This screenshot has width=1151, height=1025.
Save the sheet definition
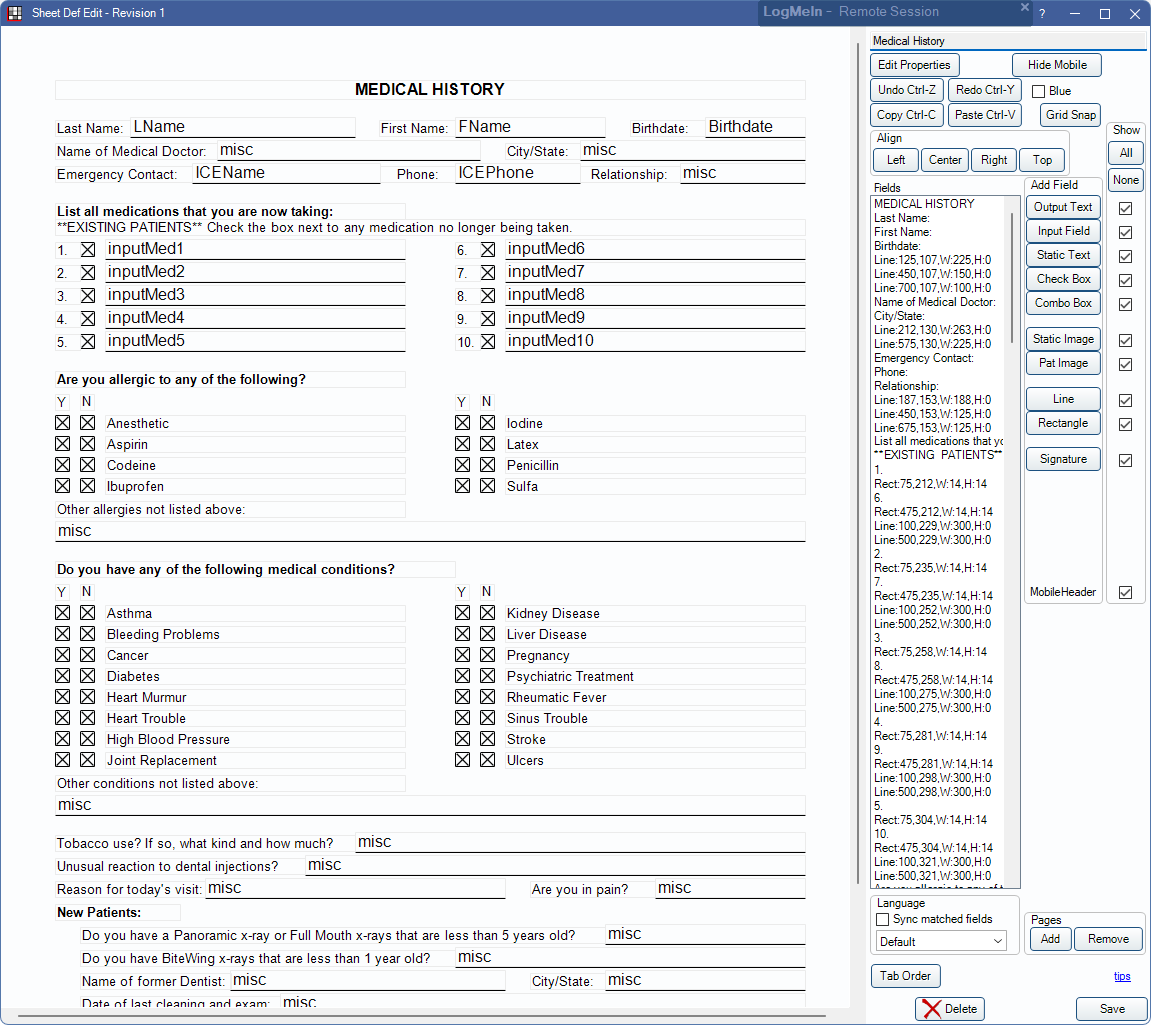point(1111,1009)
